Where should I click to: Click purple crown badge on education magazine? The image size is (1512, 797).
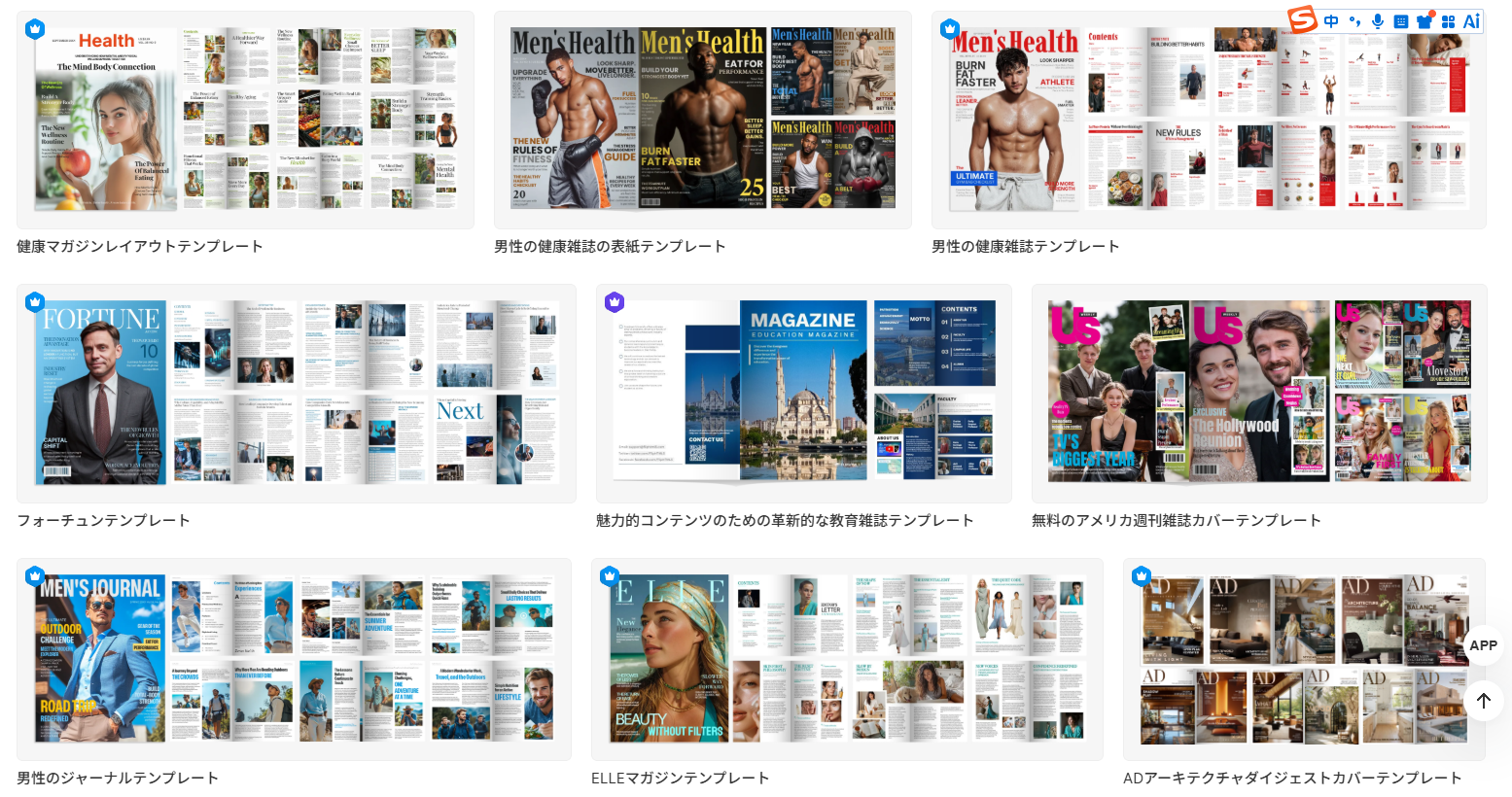614,301
